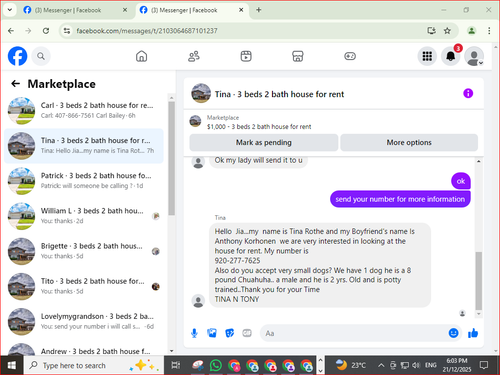Click the browser back button

[x=11, y=31]
